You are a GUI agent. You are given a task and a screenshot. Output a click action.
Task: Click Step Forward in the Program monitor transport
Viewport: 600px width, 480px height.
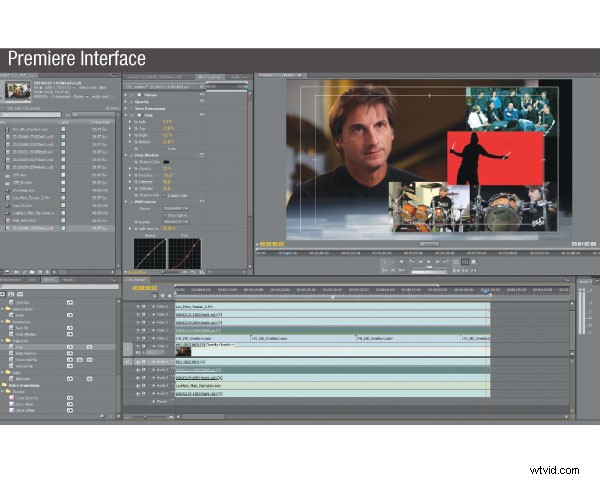click(x=437, y=262)
